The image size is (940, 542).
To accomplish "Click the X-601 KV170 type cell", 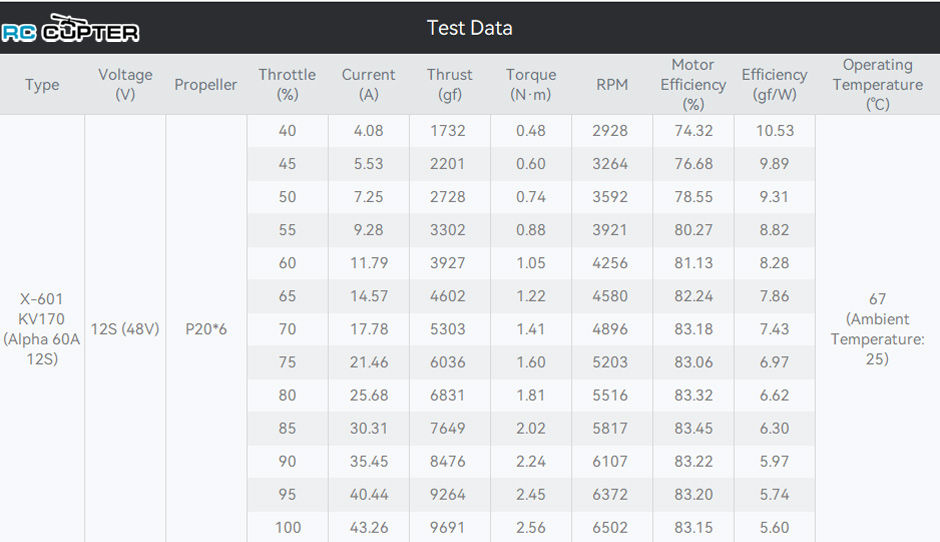I will click(41, 329).
